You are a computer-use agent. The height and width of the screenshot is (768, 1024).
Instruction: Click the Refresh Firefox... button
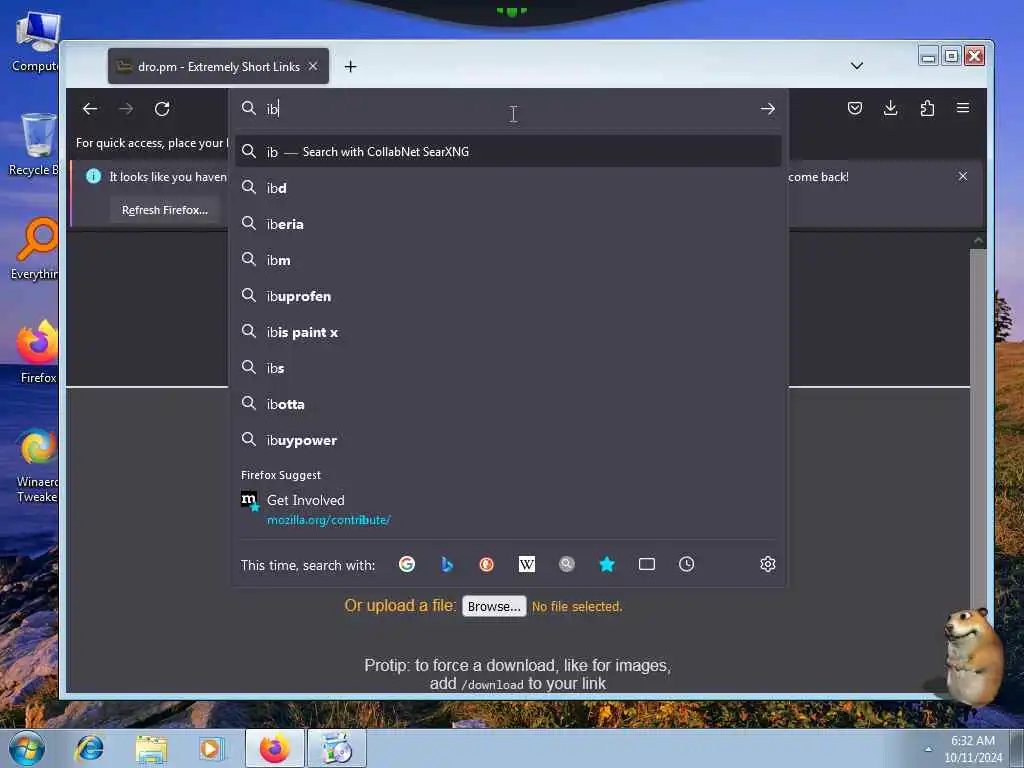[165, 210]
